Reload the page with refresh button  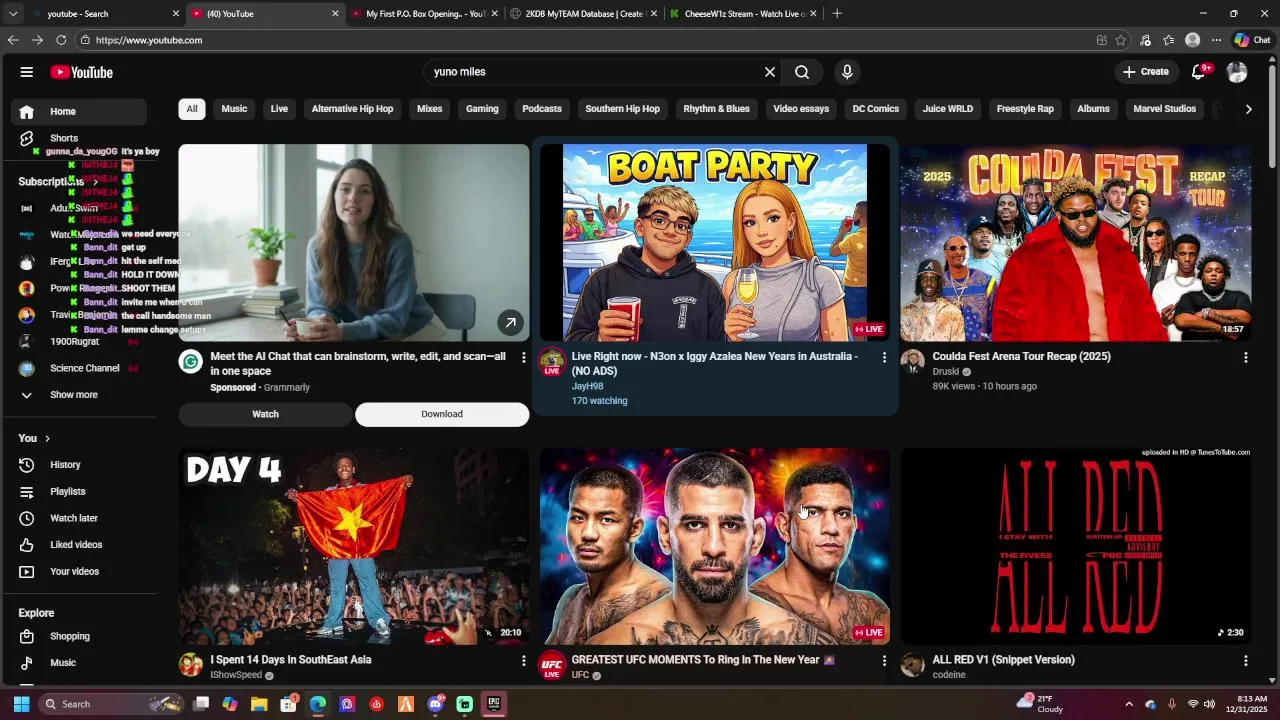pos(61,40)
